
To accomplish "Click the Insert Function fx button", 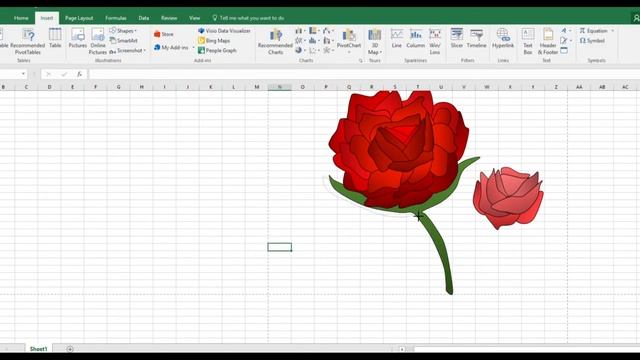I will [x=80, y=74].
